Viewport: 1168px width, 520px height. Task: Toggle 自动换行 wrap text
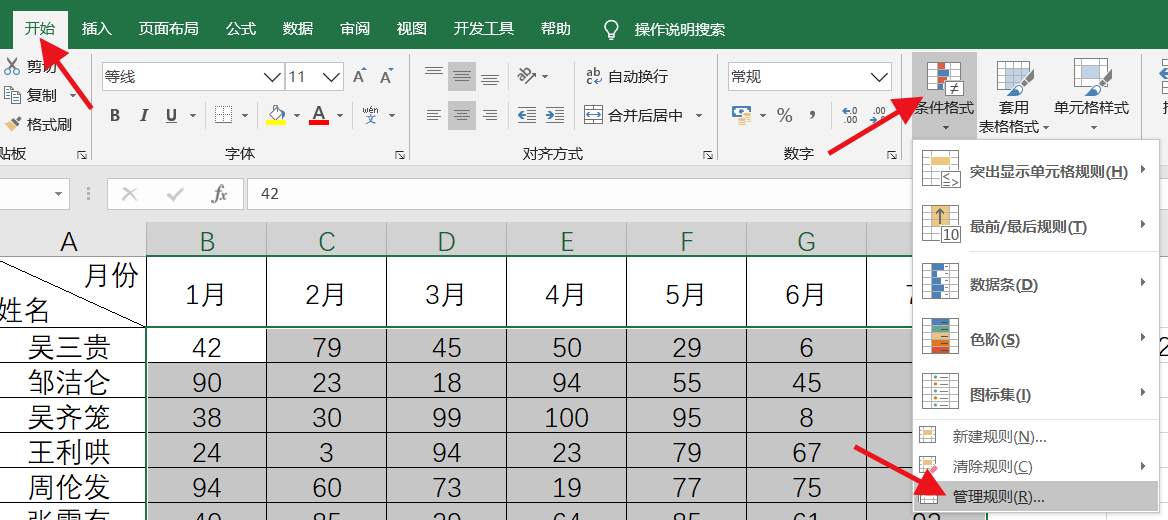click(626, 76)
